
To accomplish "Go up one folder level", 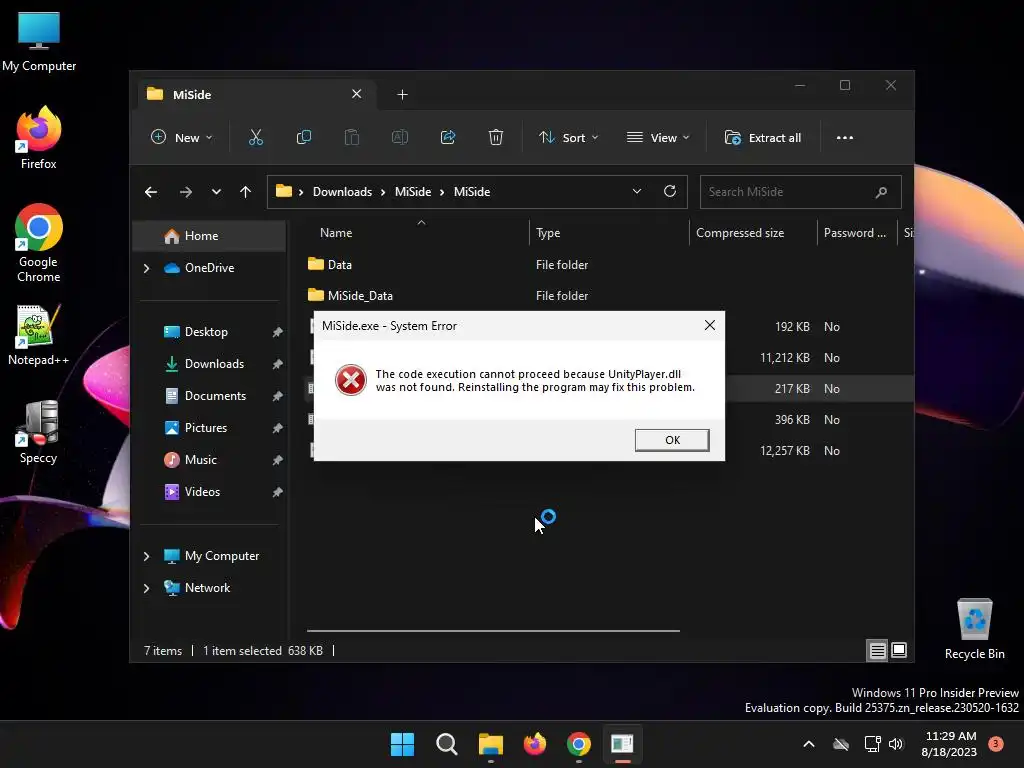I will pyautogui.click(x=245, y=192).
